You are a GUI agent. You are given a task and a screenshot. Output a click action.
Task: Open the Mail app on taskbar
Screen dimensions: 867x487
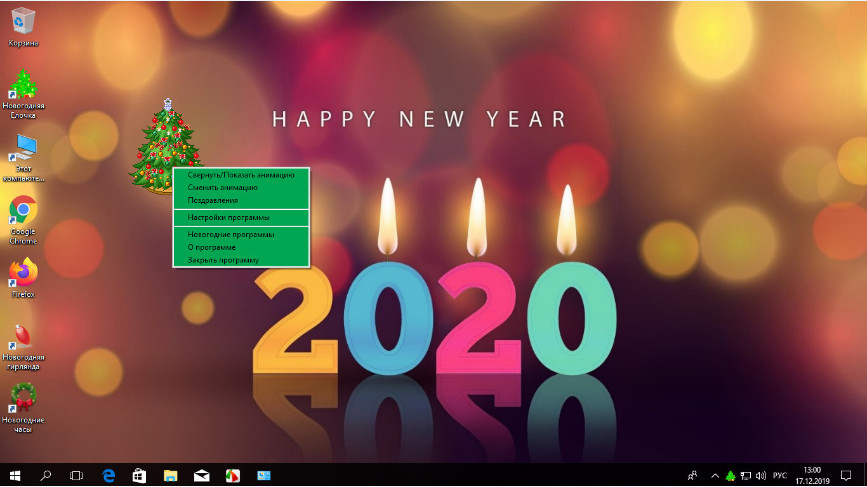(x=202, y=475)
